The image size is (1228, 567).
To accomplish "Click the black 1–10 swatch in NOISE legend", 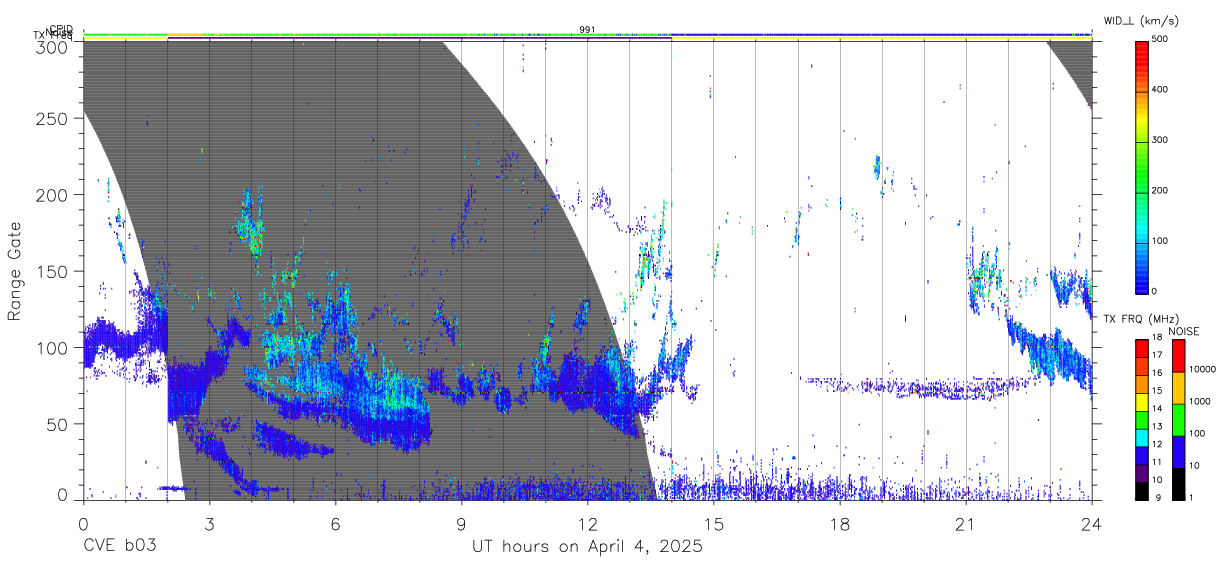I will (x=1178, y=484).
